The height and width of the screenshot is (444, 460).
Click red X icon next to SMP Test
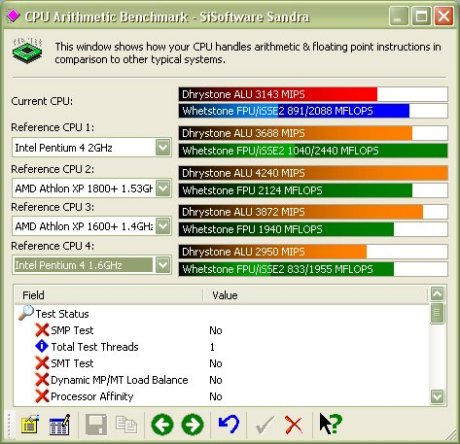[x=42, y=330]
